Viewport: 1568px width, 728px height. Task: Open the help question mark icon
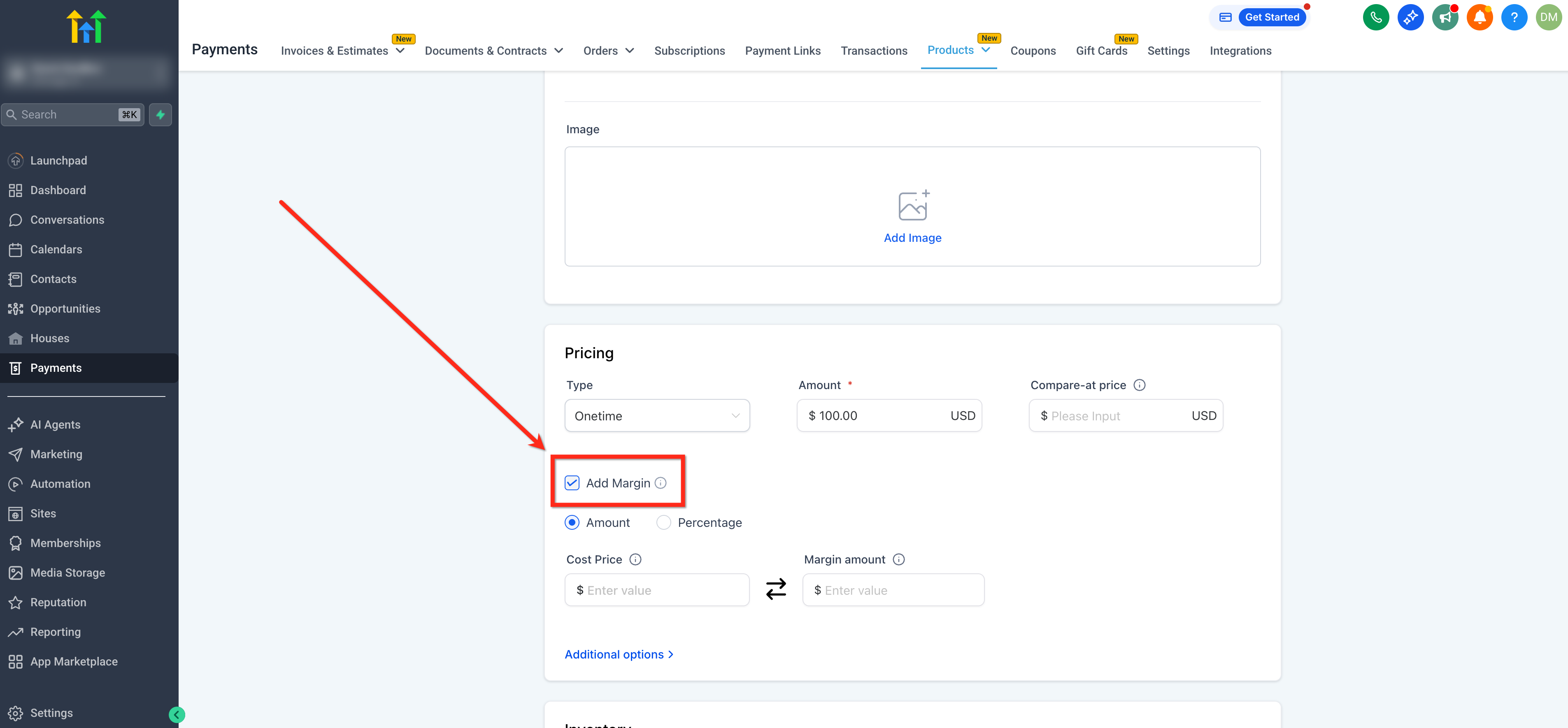point(1514,17)
